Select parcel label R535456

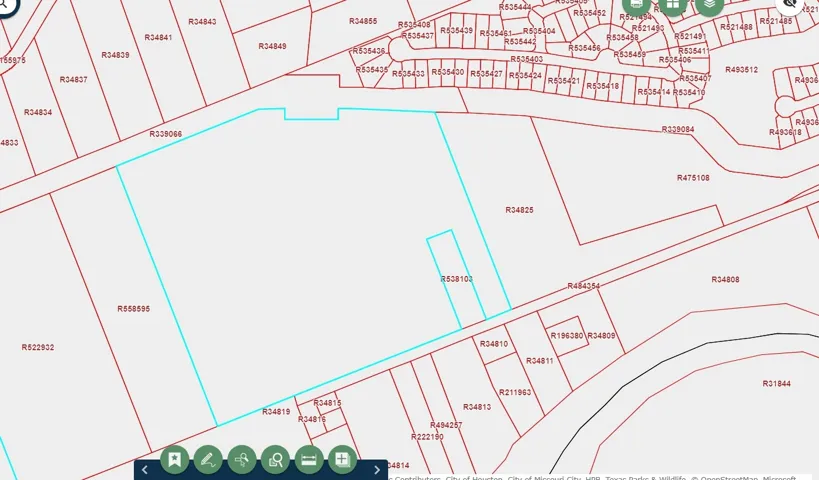584,48
